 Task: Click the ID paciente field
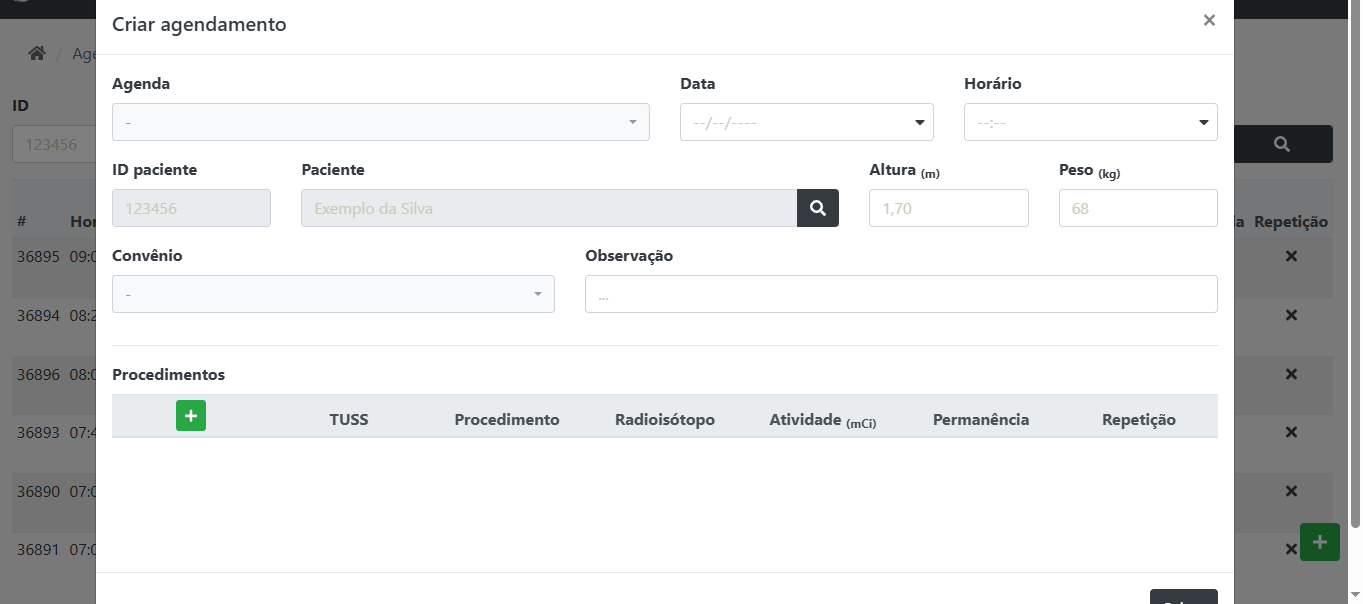pyautogui.click(x=191, y=208)
